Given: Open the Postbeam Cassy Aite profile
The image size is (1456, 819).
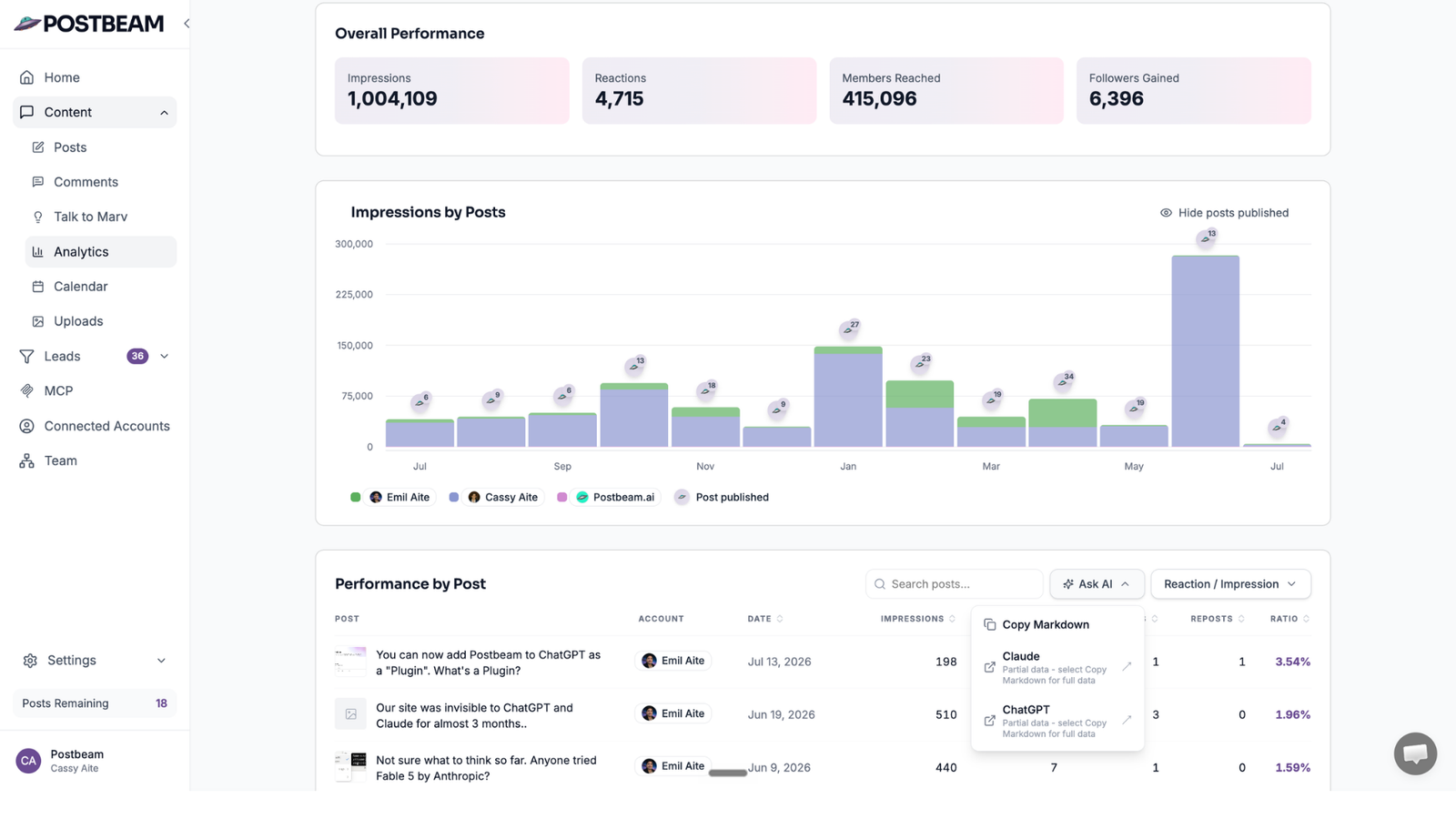Looking at the screenshot, I should 95,761.
